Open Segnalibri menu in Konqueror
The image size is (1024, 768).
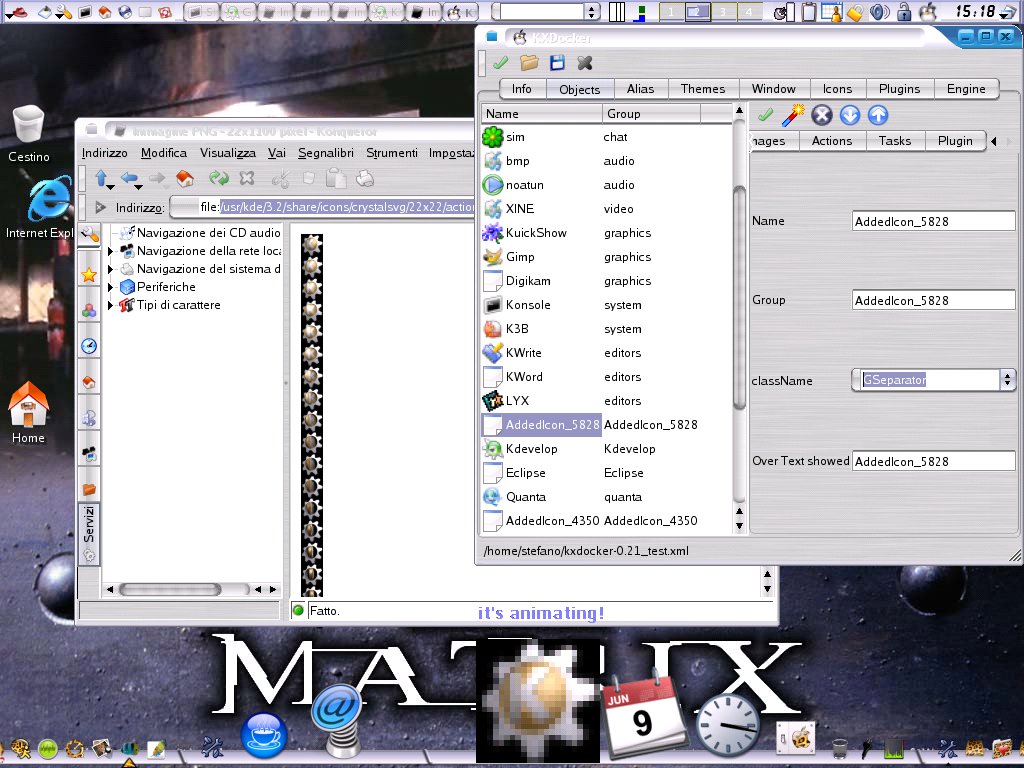point(326,153)
